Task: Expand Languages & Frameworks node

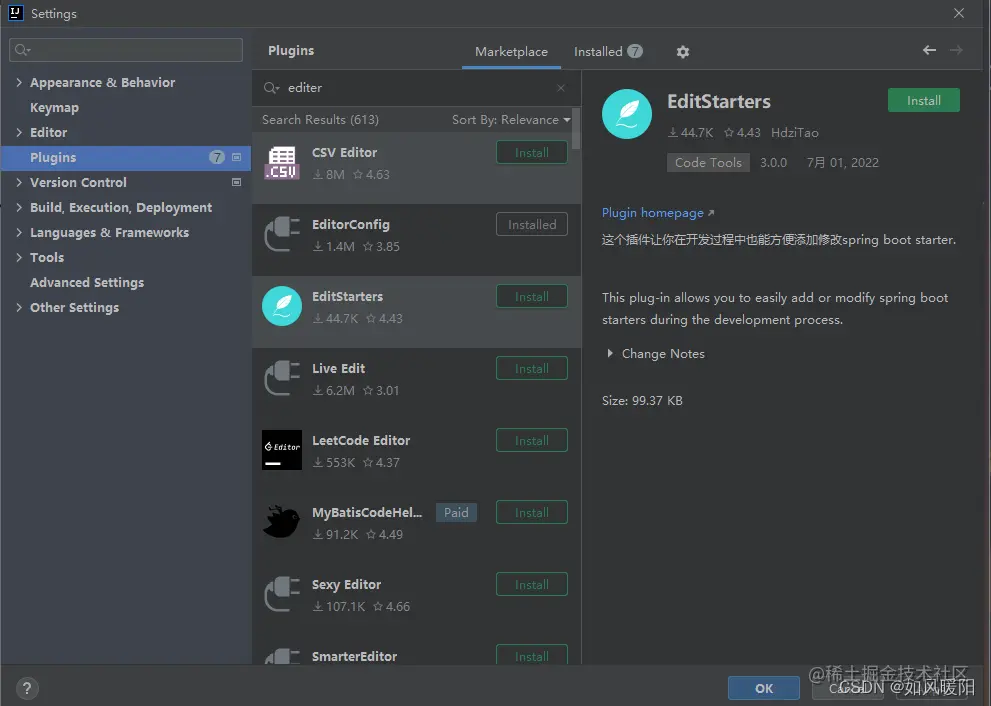Action: pyautogui.click(x=19, y=233)
